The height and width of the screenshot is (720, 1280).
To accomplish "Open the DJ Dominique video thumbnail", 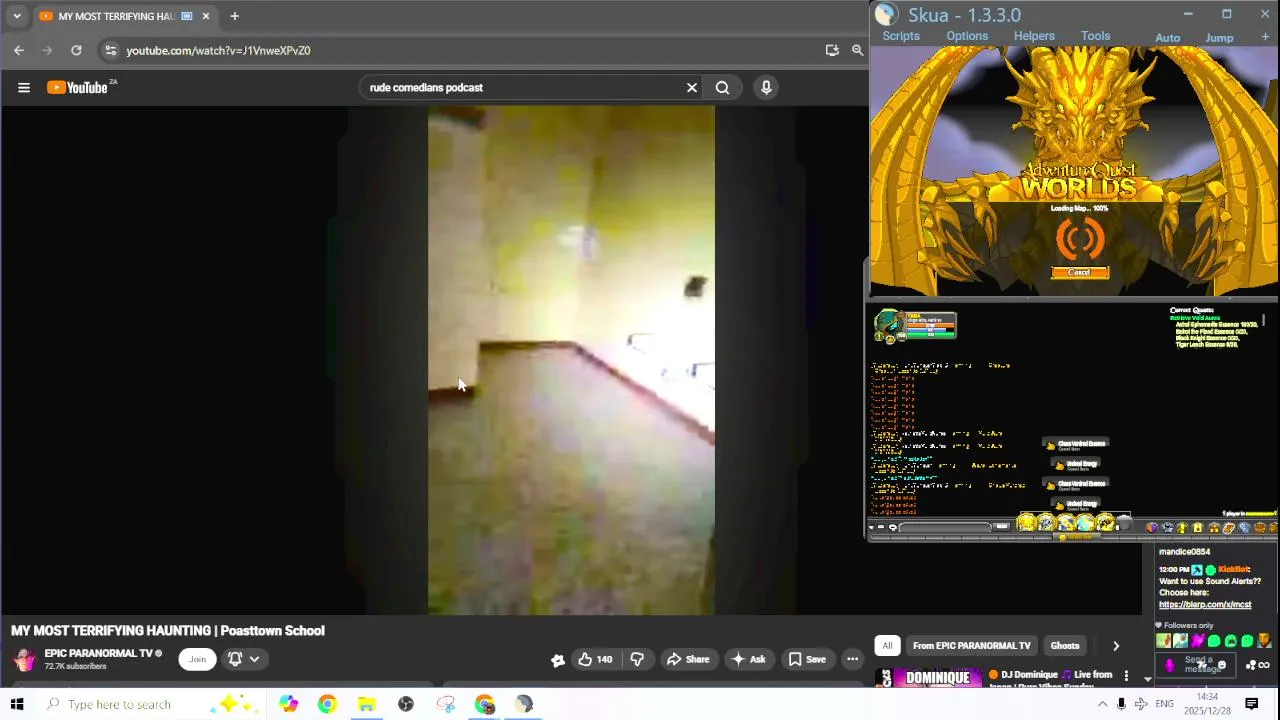I will pos(927,678).
